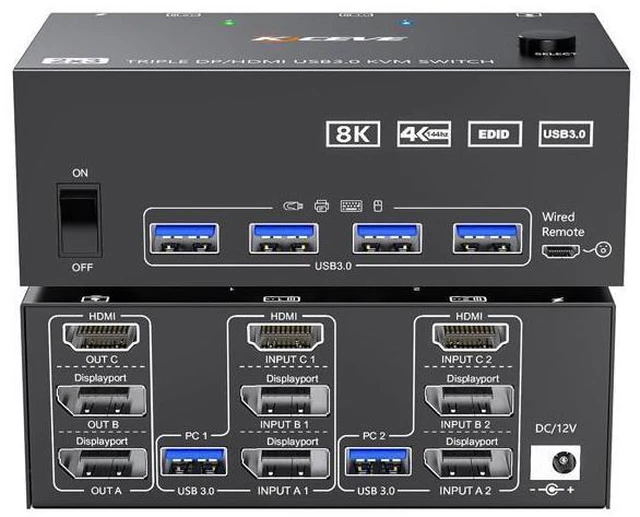Click the 'ON' label above power switch
The width and height of the screenshot is (640, 517).
click(80, 173)
